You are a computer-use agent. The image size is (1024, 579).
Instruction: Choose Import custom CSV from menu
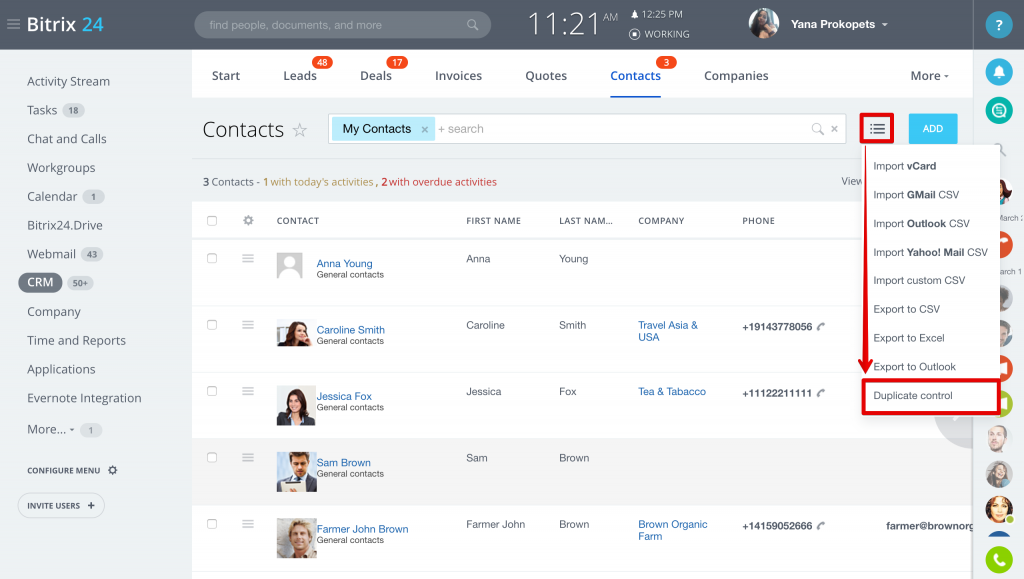click(x=919, y=281)
